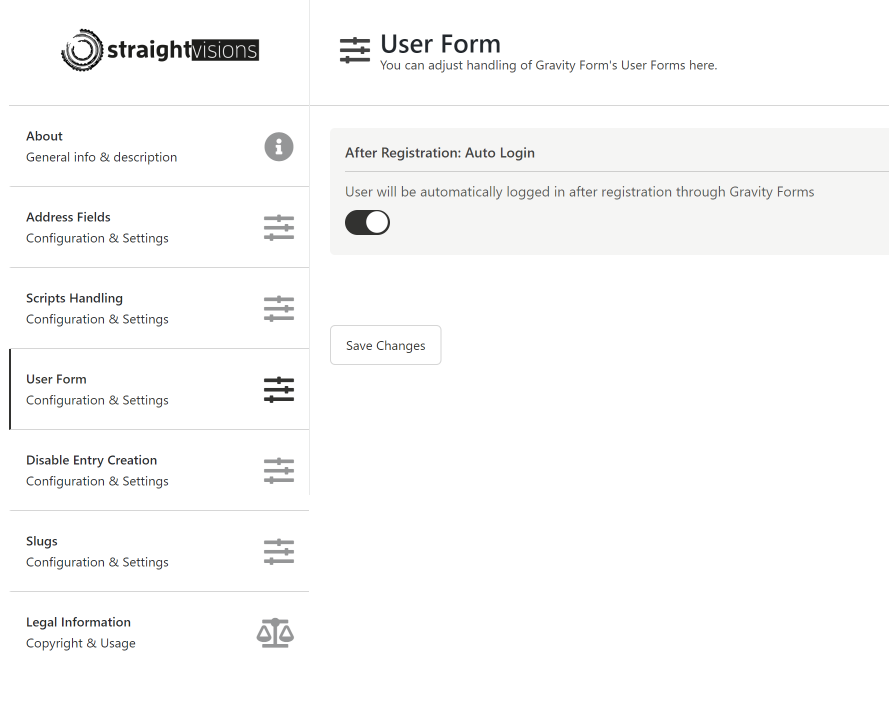Click the Save Changes button

tap(386, 345)
